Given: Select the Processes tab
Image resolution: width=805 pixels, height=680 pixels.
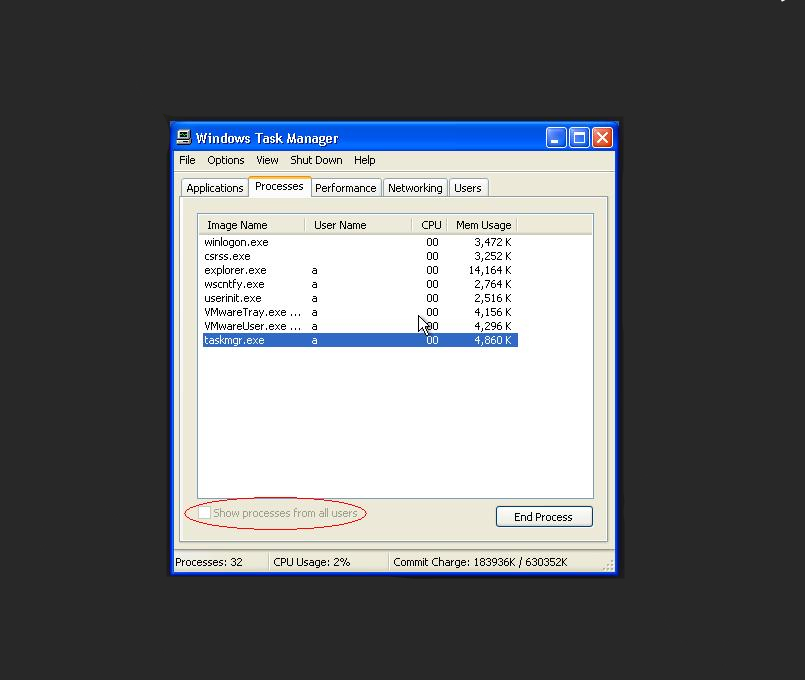Looking at the screenshot, I should point(279,186).
